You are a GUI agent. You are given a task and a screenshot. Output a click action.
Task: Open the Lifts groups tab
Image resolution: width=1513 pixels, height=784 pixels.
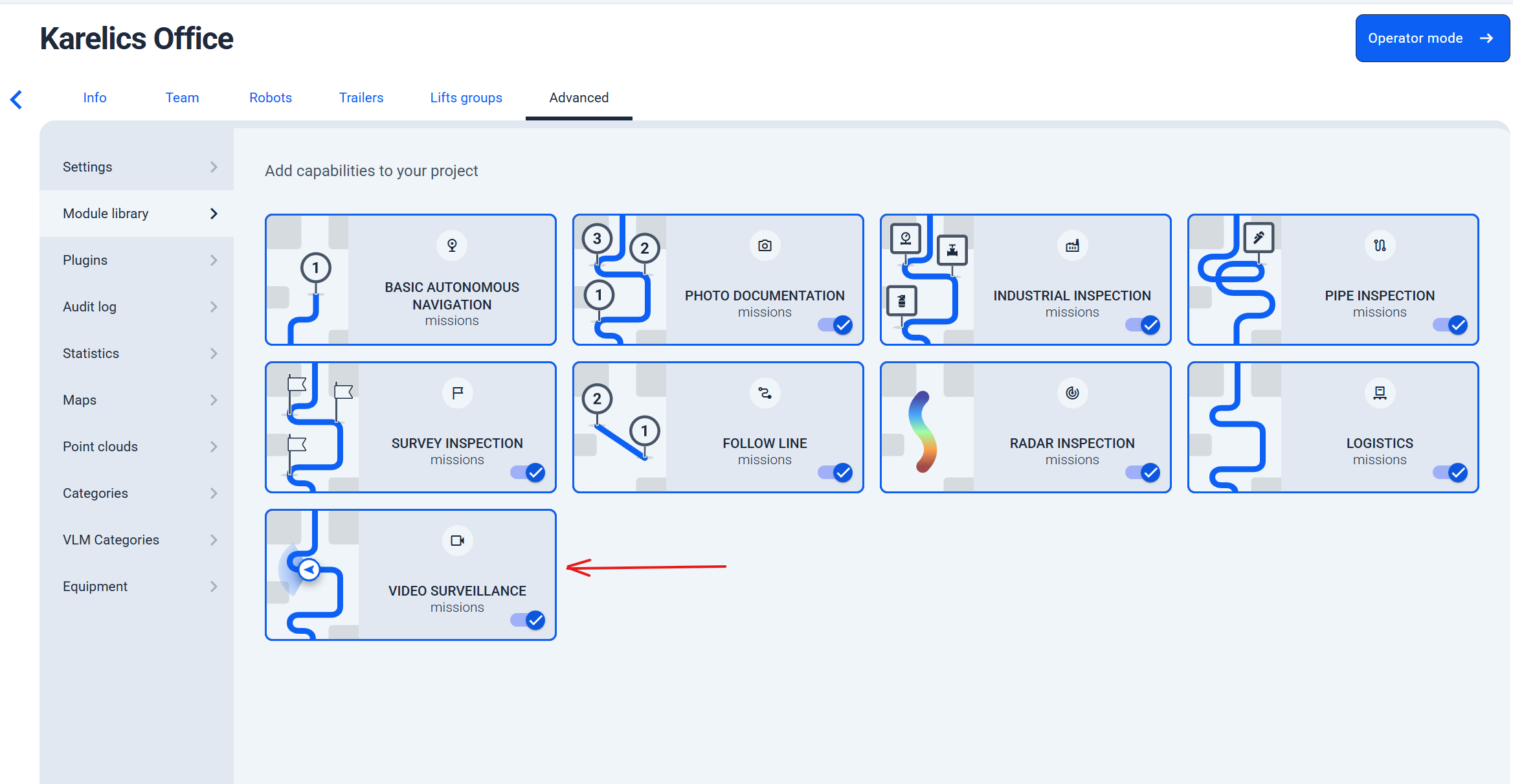click(x=466, y=98)
